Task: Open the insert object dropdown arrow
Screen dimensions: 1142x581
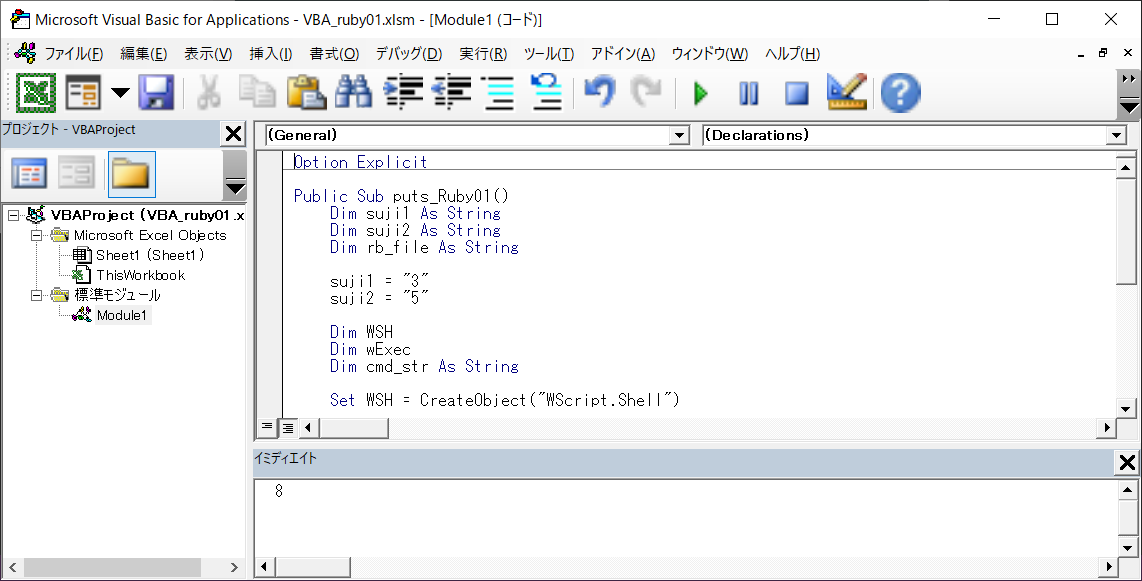Action: [x=120, y=93]
